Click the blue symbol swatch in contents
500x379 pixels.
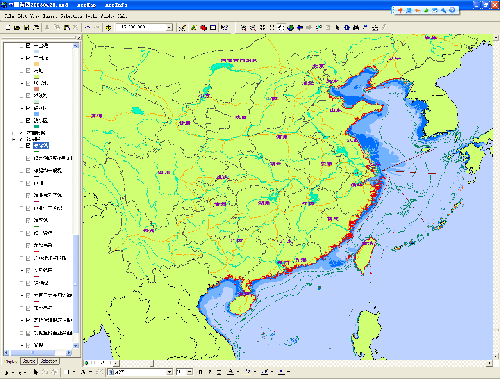[36, 114]
